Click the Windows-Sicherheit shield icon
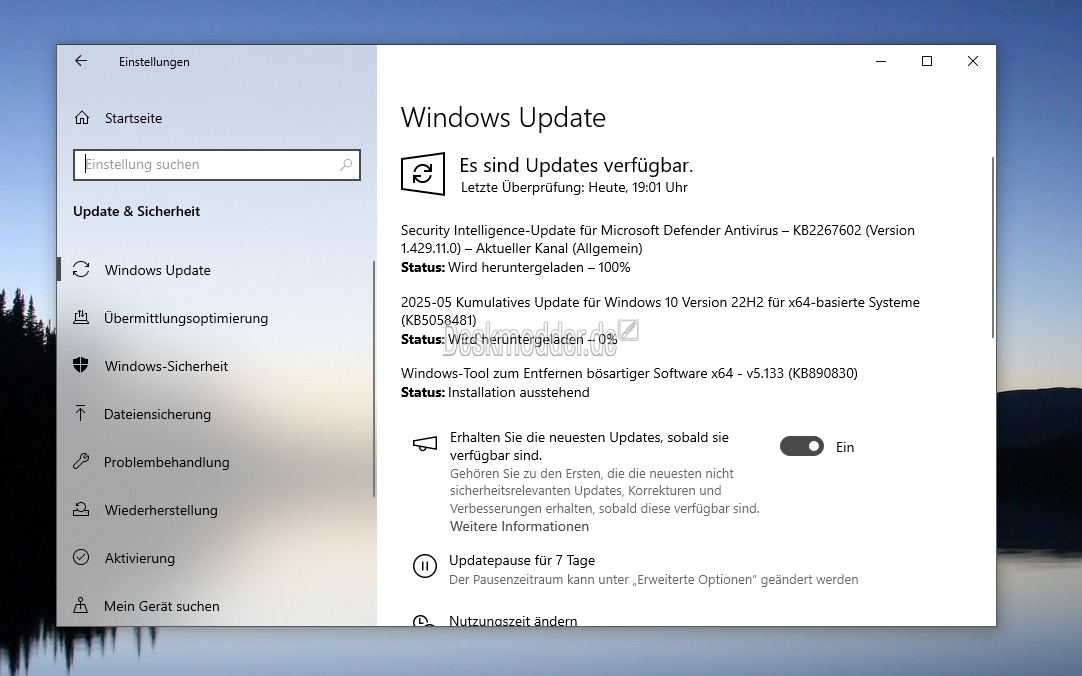Viewport: 1082px width, 676px height. 81,366
